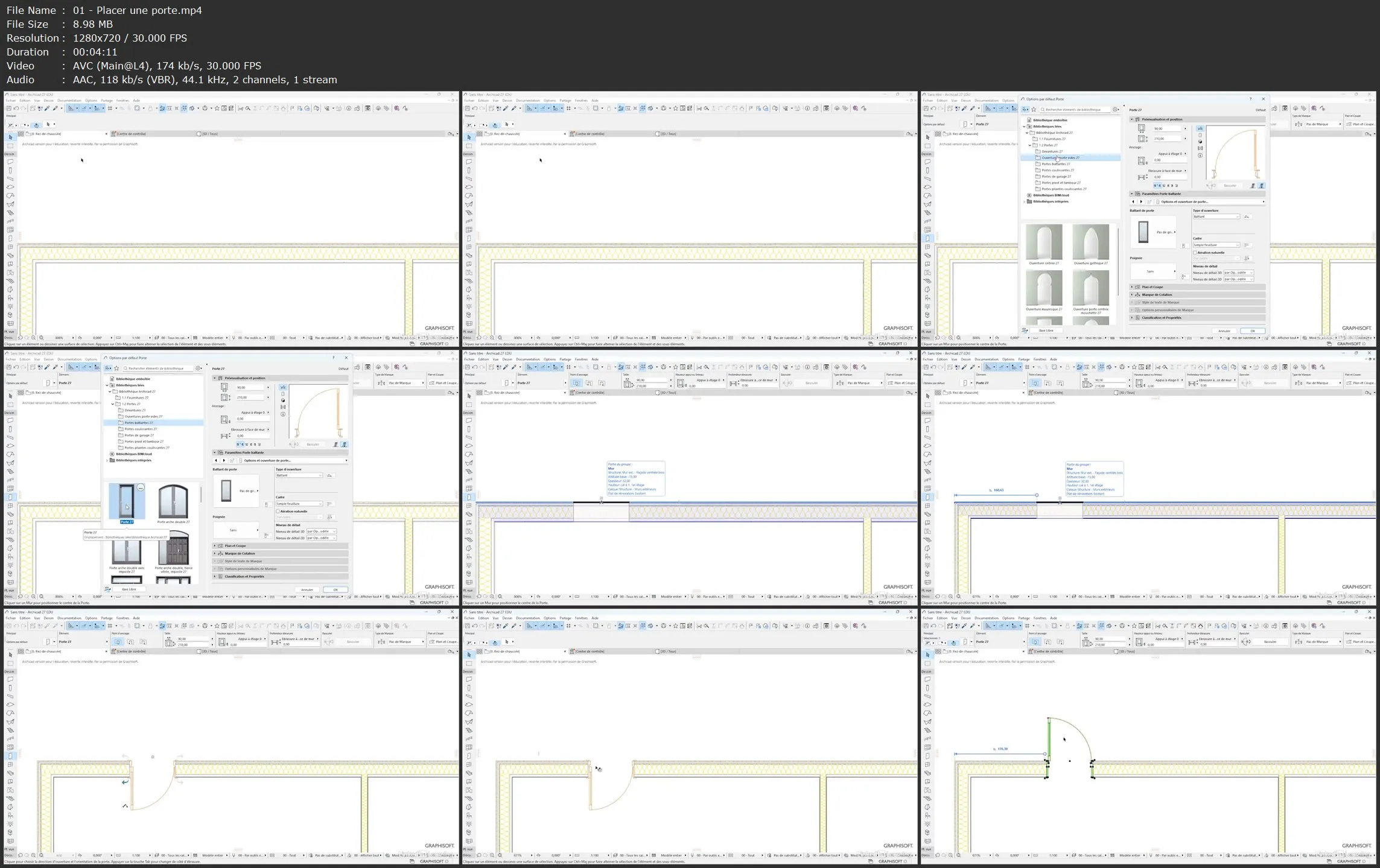Choose the Wall tool in the first frame's toolbox
1380x868 pixels.
(10, 162)
